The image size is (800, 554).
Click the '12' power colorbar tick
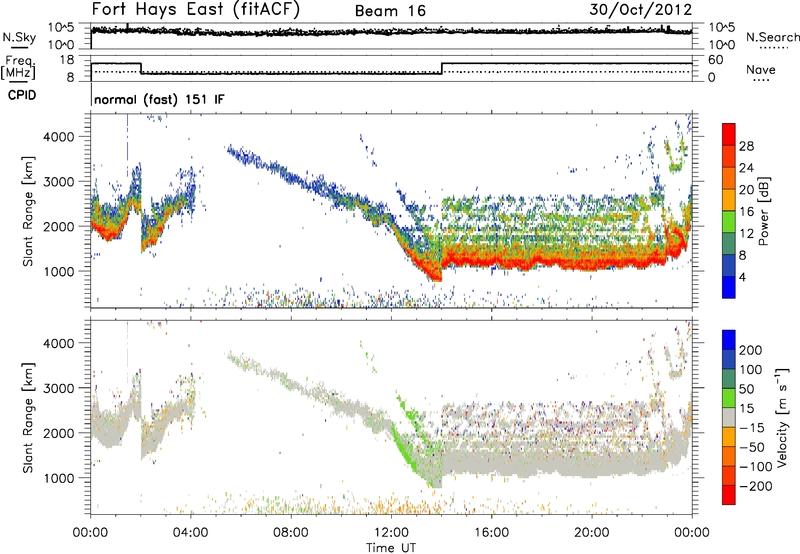pyautogui.click(x=746, y=233)
